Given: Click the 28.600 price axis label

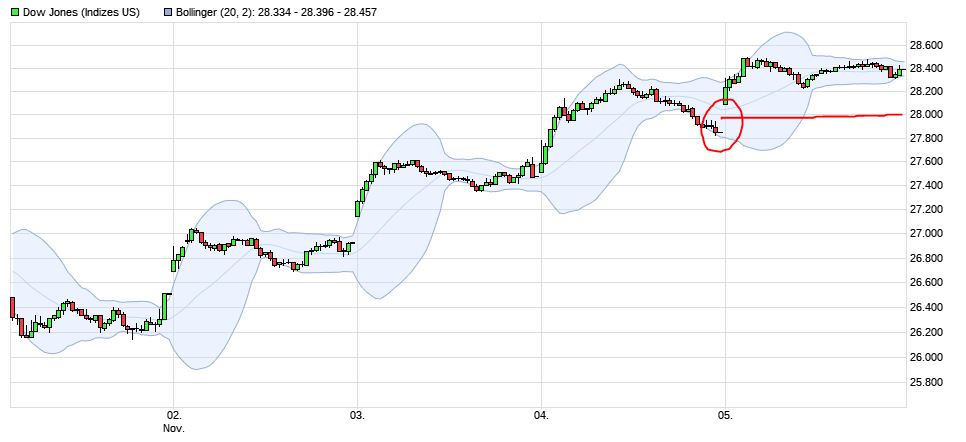Looking at the screenshot, I should pyautogui.click(x=926, y=45).
